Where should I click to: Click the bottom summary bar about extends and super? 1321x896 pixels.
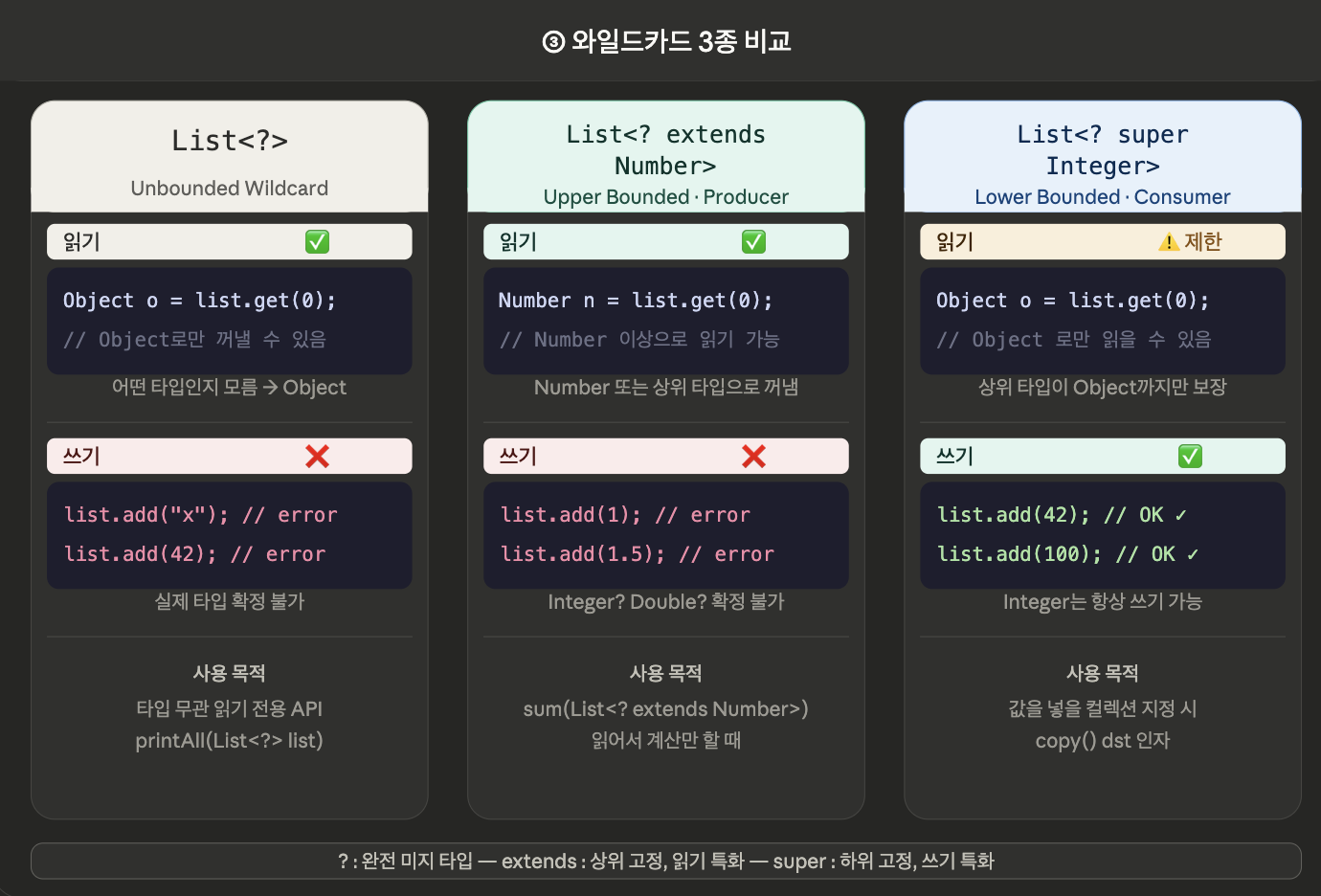[666, 861]
